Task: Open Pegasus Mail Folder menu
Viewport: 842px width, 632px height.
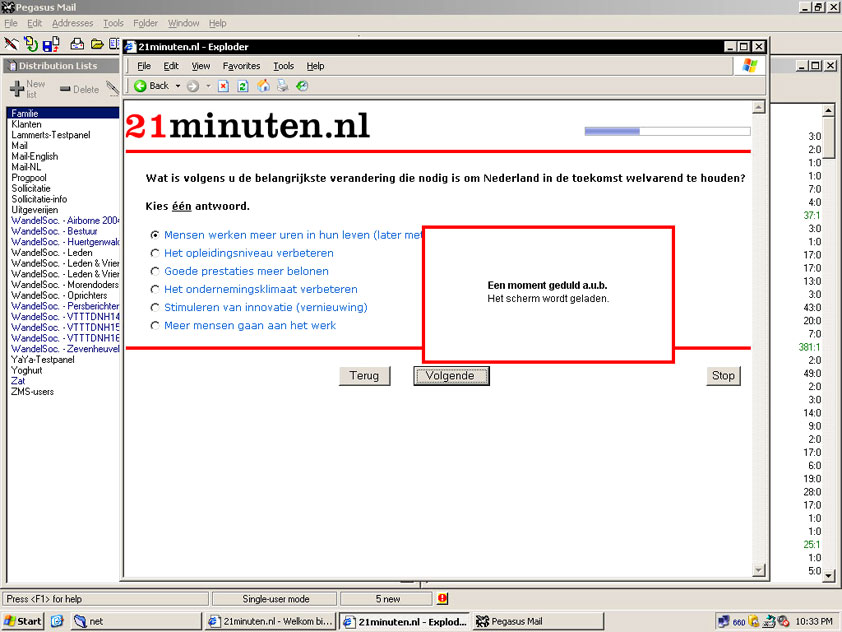Action: 146,23
